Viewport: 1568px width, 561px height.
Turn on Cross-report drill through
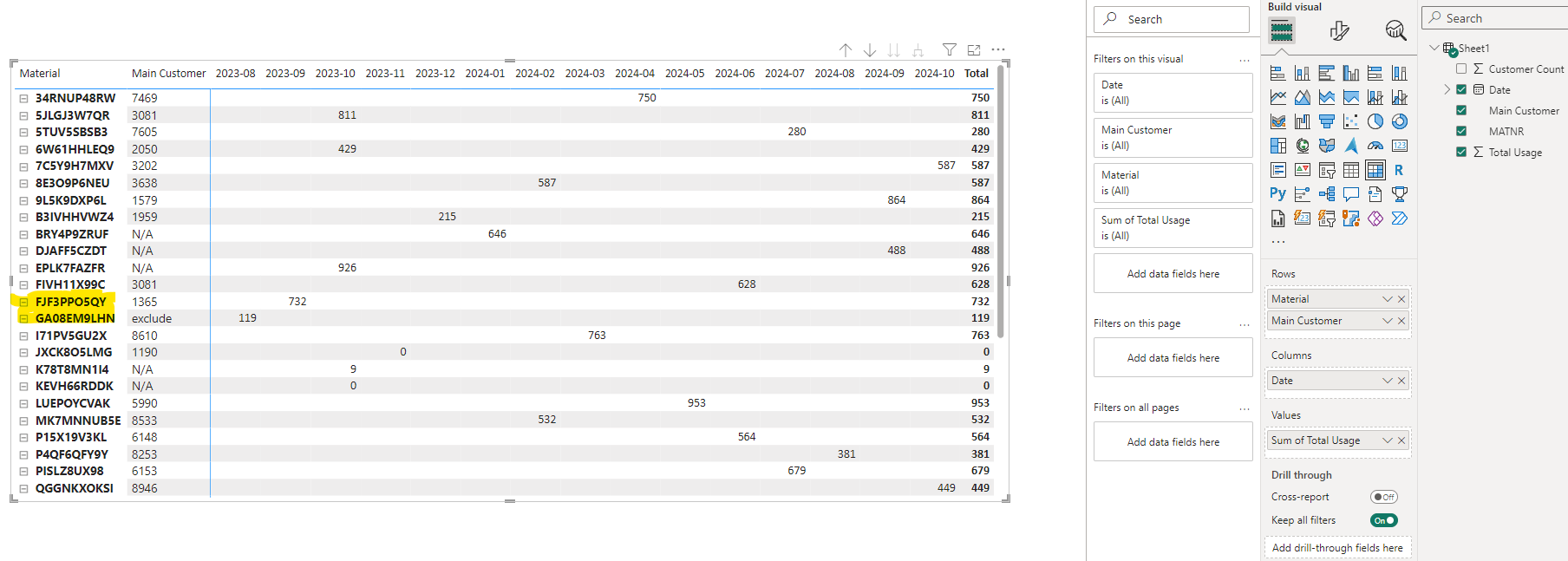tap(1384, 497)
